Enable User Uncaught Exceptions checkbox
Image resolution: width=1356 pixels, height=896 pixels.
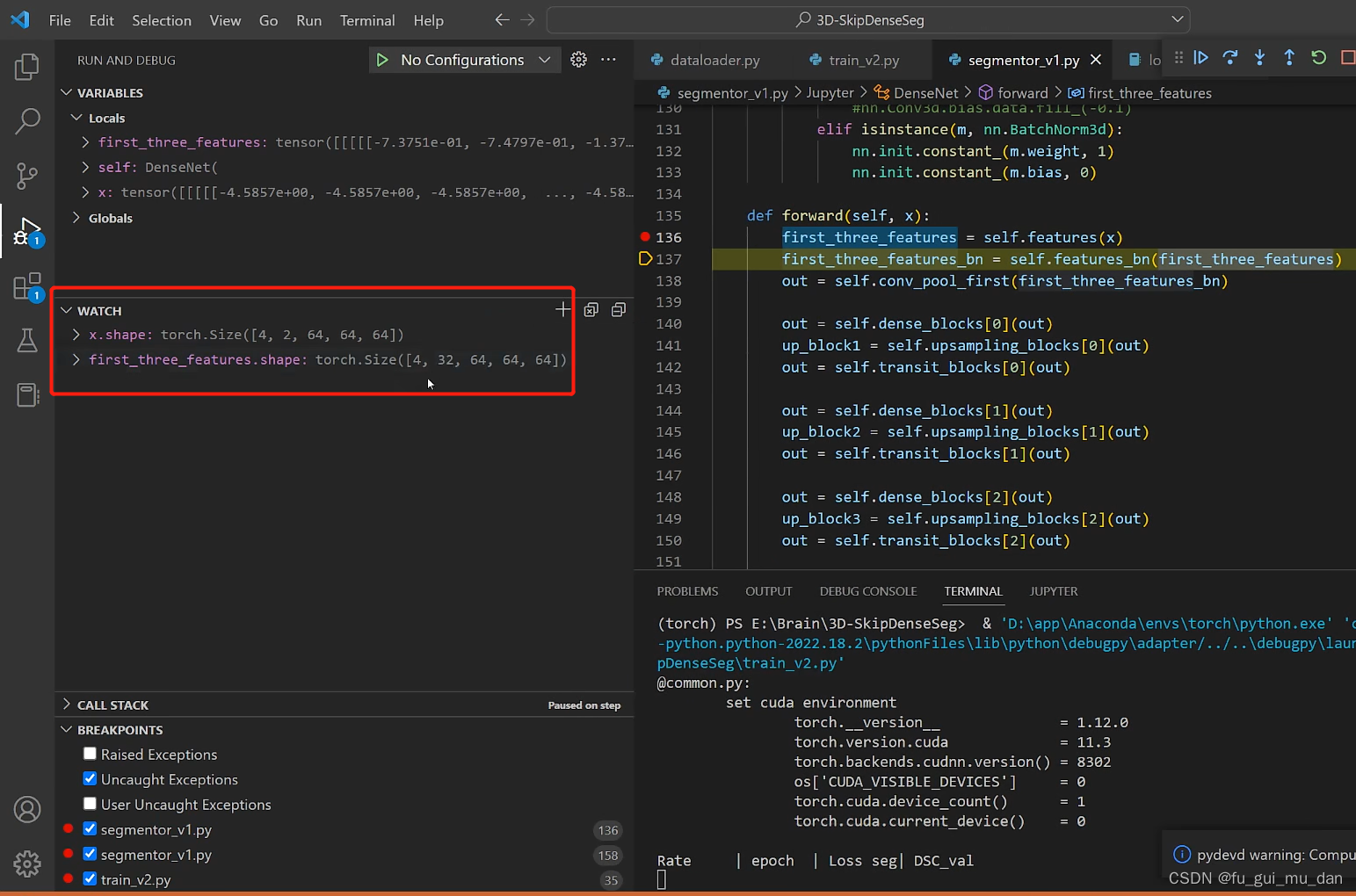[90, 804]
